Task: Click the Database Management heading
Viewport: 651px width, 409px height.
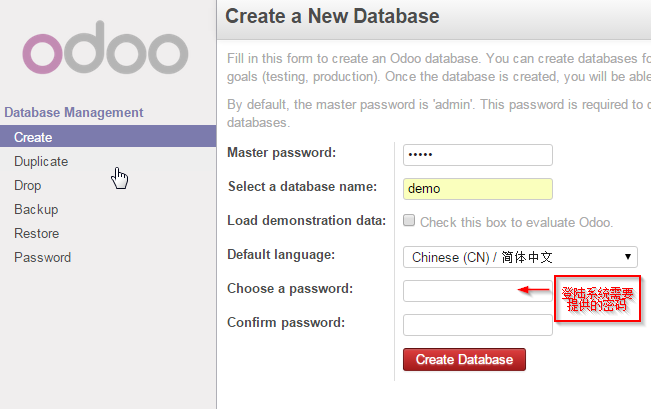Action: click(73, 113)
